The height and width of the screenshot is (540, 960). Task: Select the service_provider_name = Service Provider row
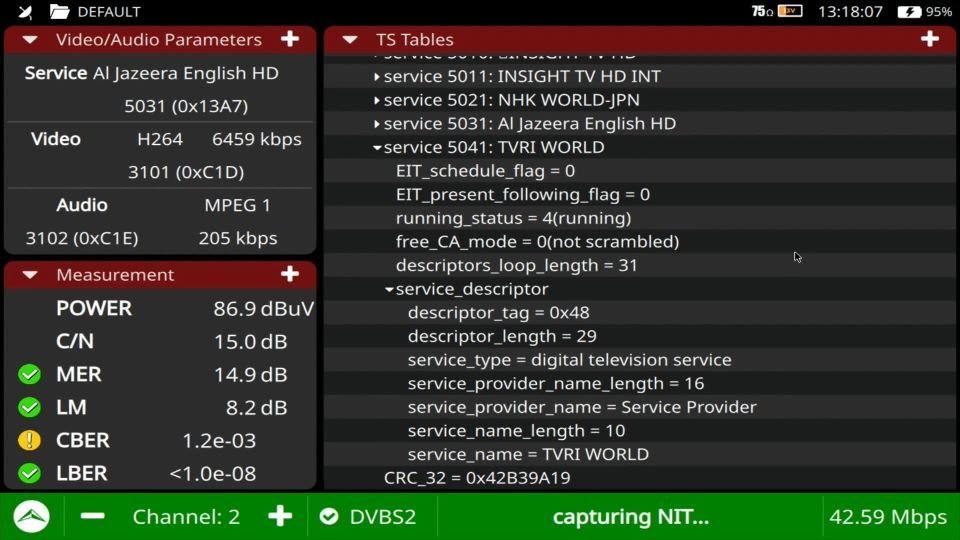tap(640, 407)
